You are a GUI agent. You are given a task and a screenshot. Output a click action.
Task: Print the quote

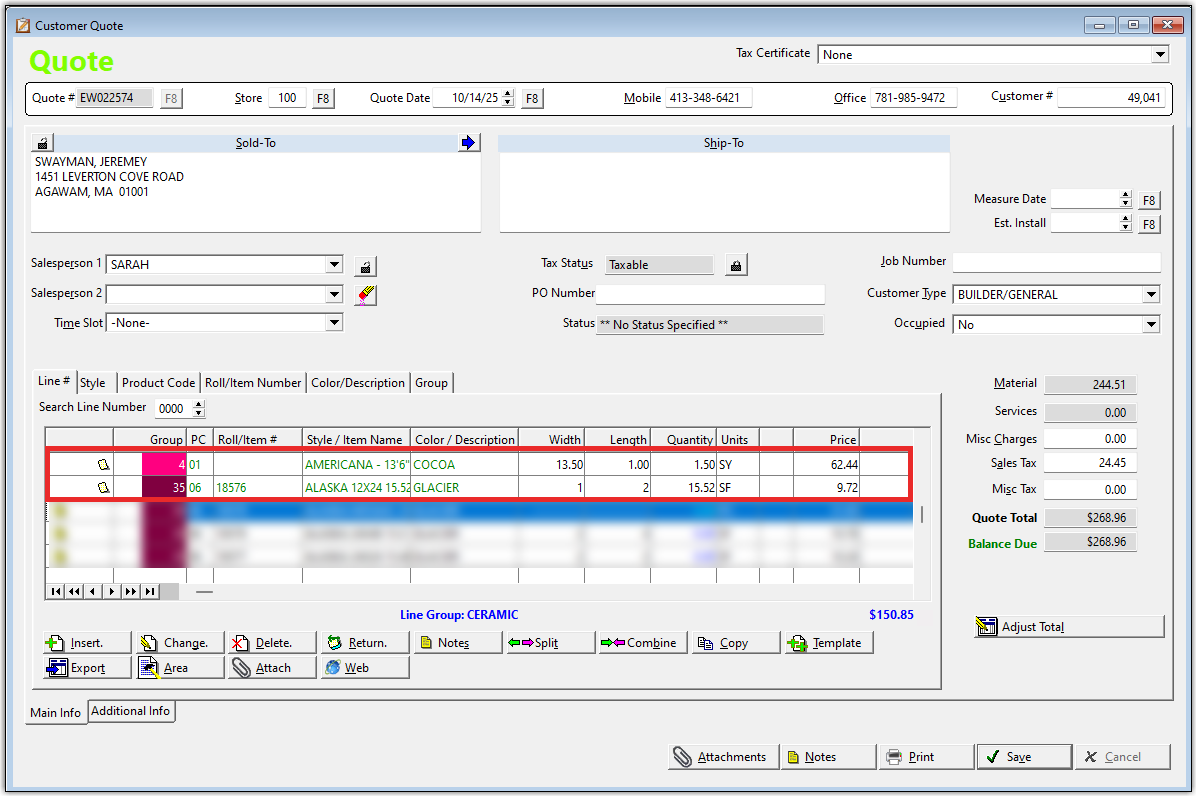pos(926,757)
